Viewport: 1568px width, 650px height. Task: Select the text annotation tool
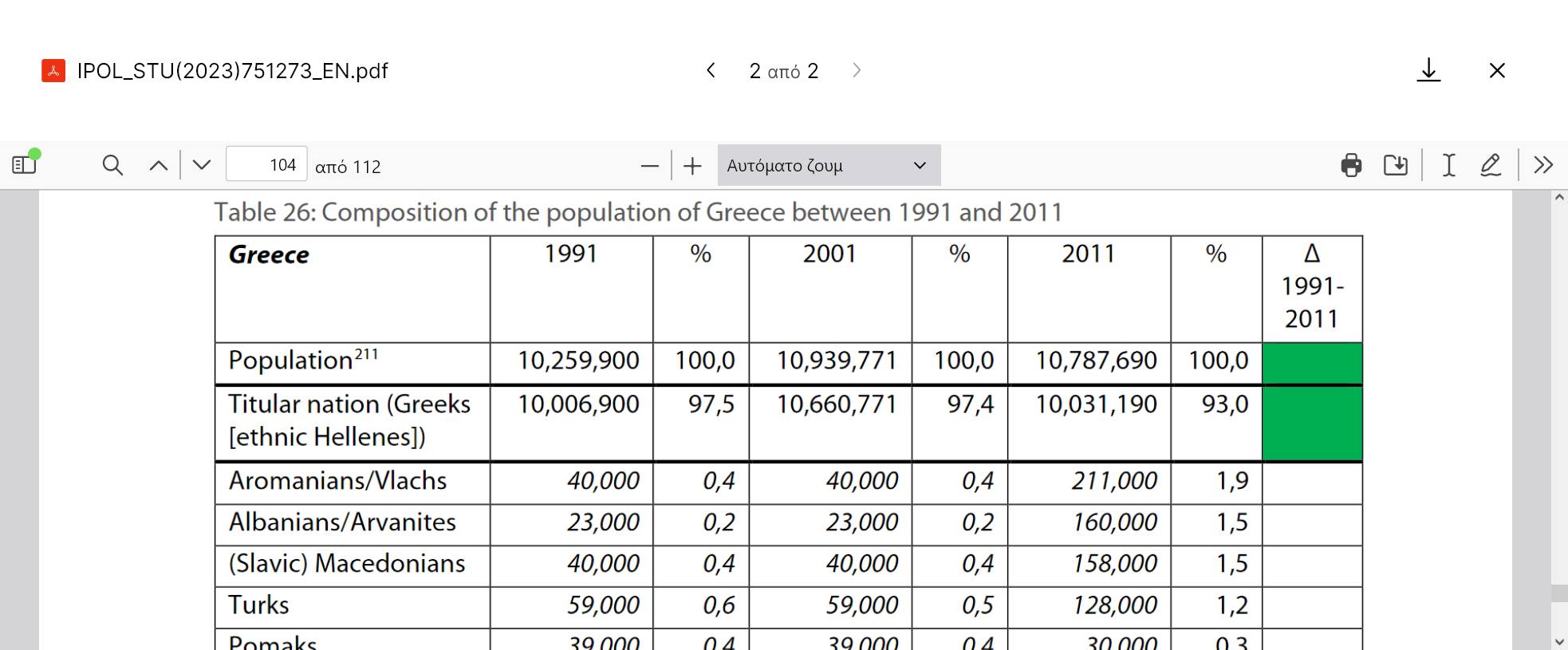[1448, 165]
